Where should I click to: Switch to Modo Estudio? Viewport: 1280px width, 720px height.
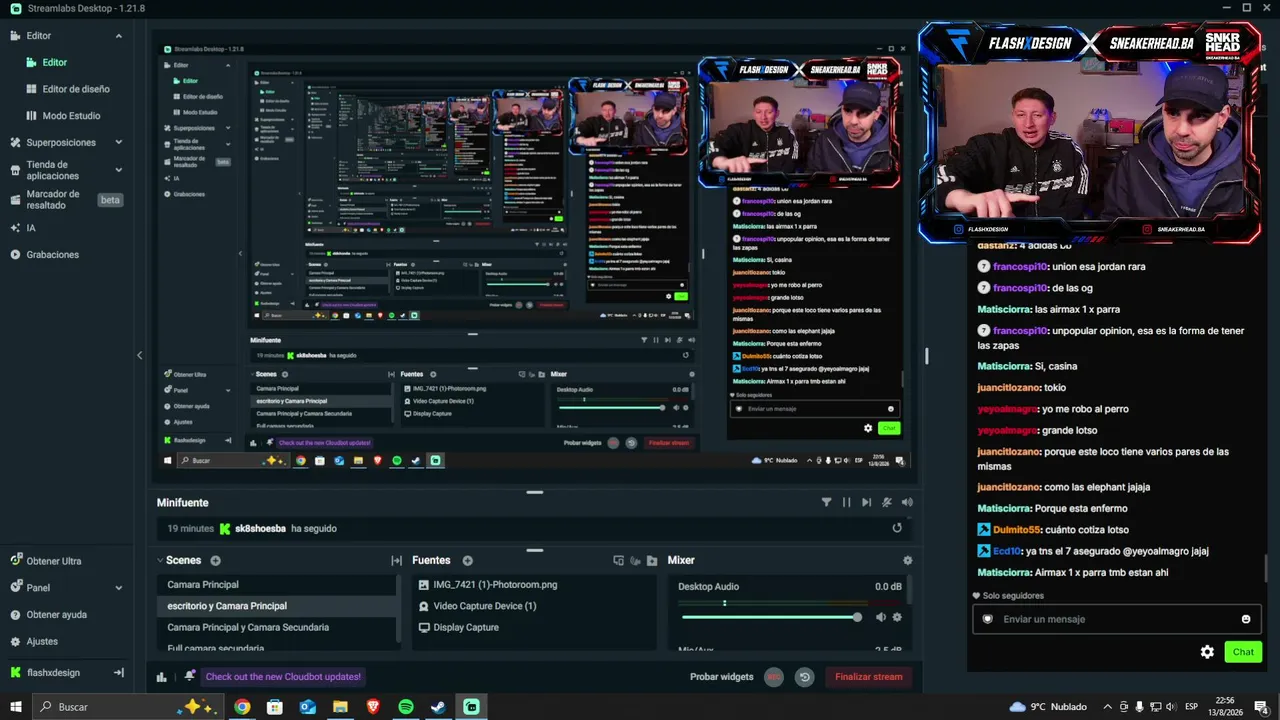point(71,116)
